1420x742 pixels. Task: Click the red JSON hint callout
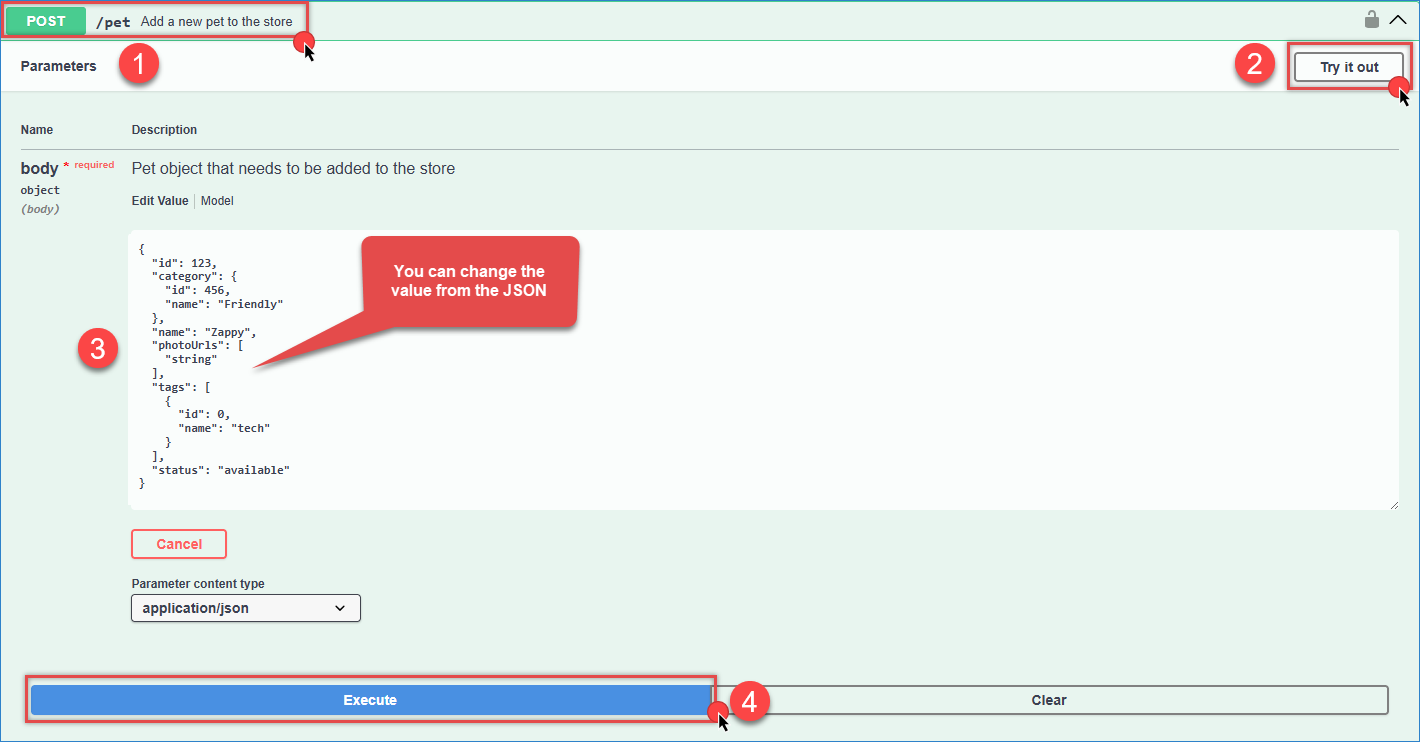(x=469, y=281)
